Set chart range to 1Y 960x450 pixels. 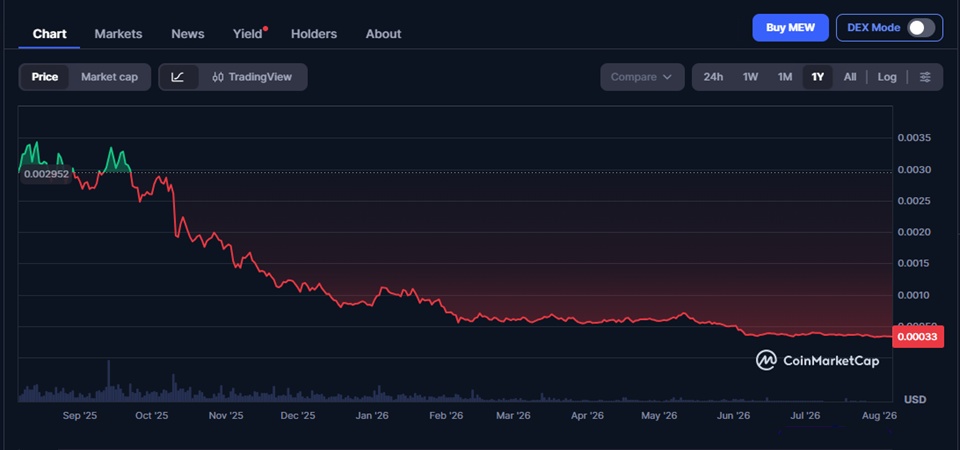coord(817,77)
